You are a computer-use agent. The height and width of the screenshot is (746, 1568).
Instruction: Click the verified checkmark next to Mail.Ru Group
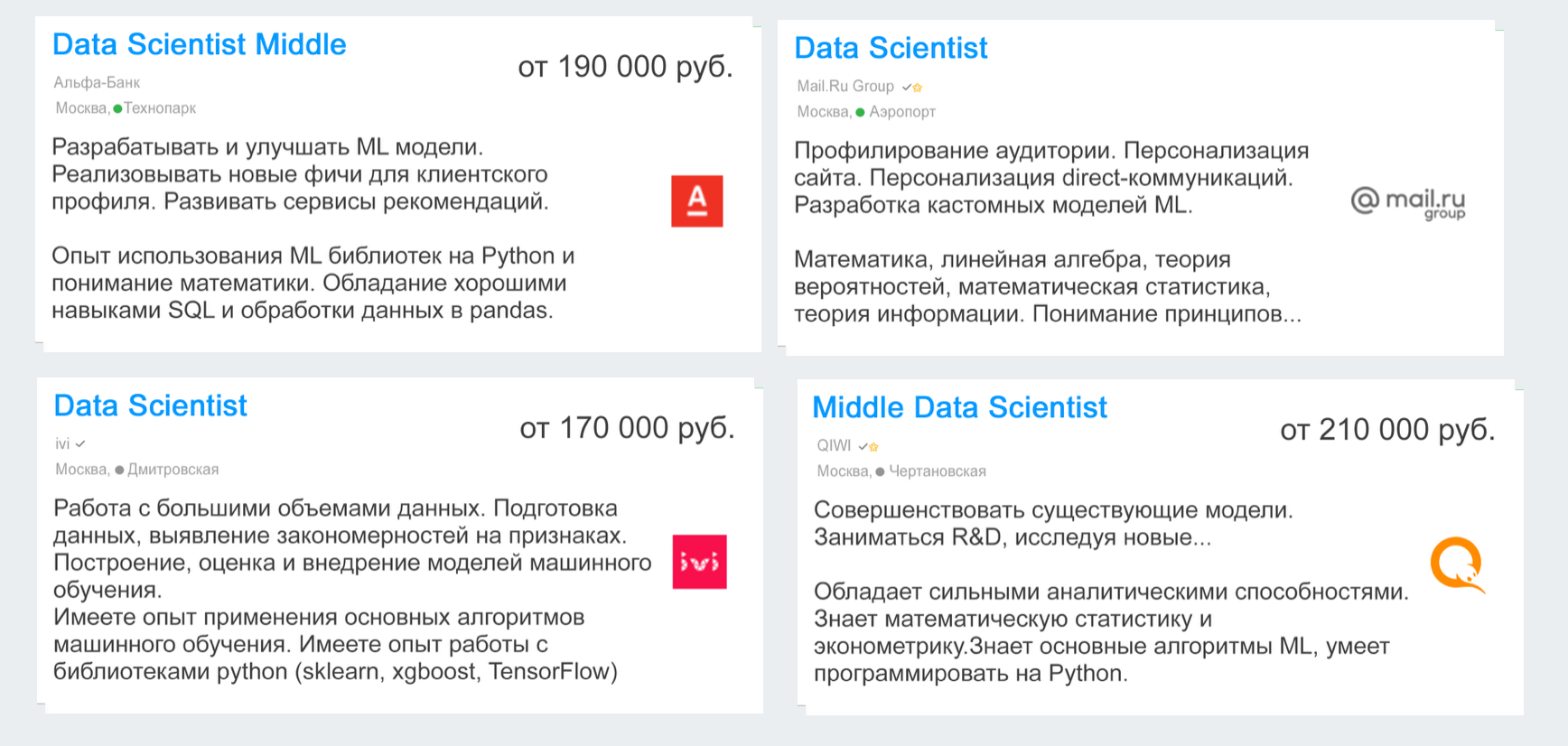coord(906,87)
